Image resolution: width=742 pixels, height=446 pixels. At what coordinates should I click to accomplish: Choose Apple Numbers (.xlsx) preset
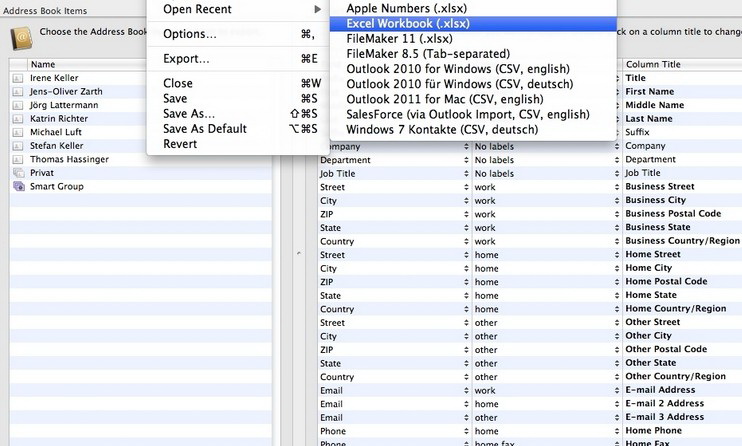[x=473, y=8]
